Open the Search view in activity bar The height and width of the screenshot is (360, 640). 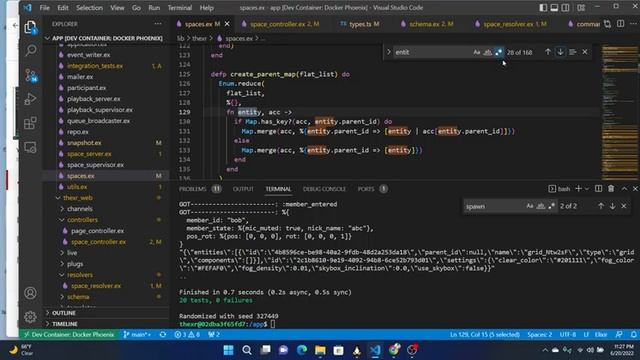click(30, 51)
